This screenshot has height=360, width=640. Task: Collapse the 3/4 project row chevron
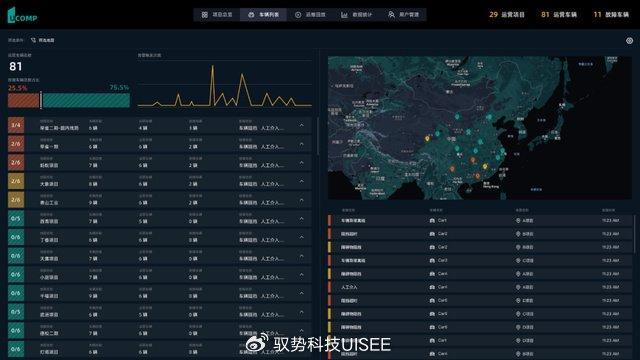(x=302, y=125)
